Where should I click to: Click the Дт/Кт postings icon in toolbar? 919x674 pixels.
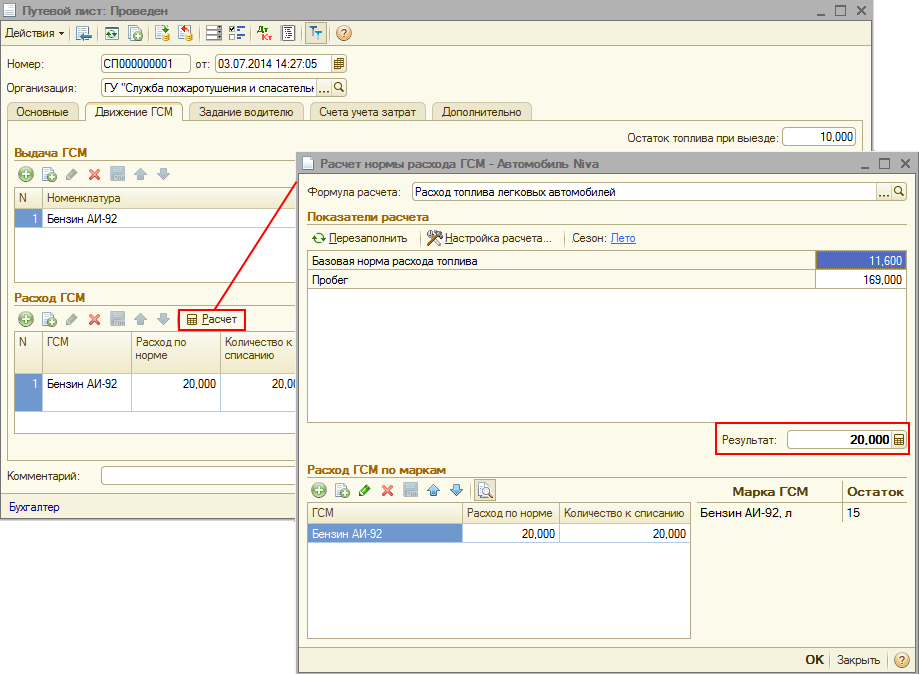[264, 33]
